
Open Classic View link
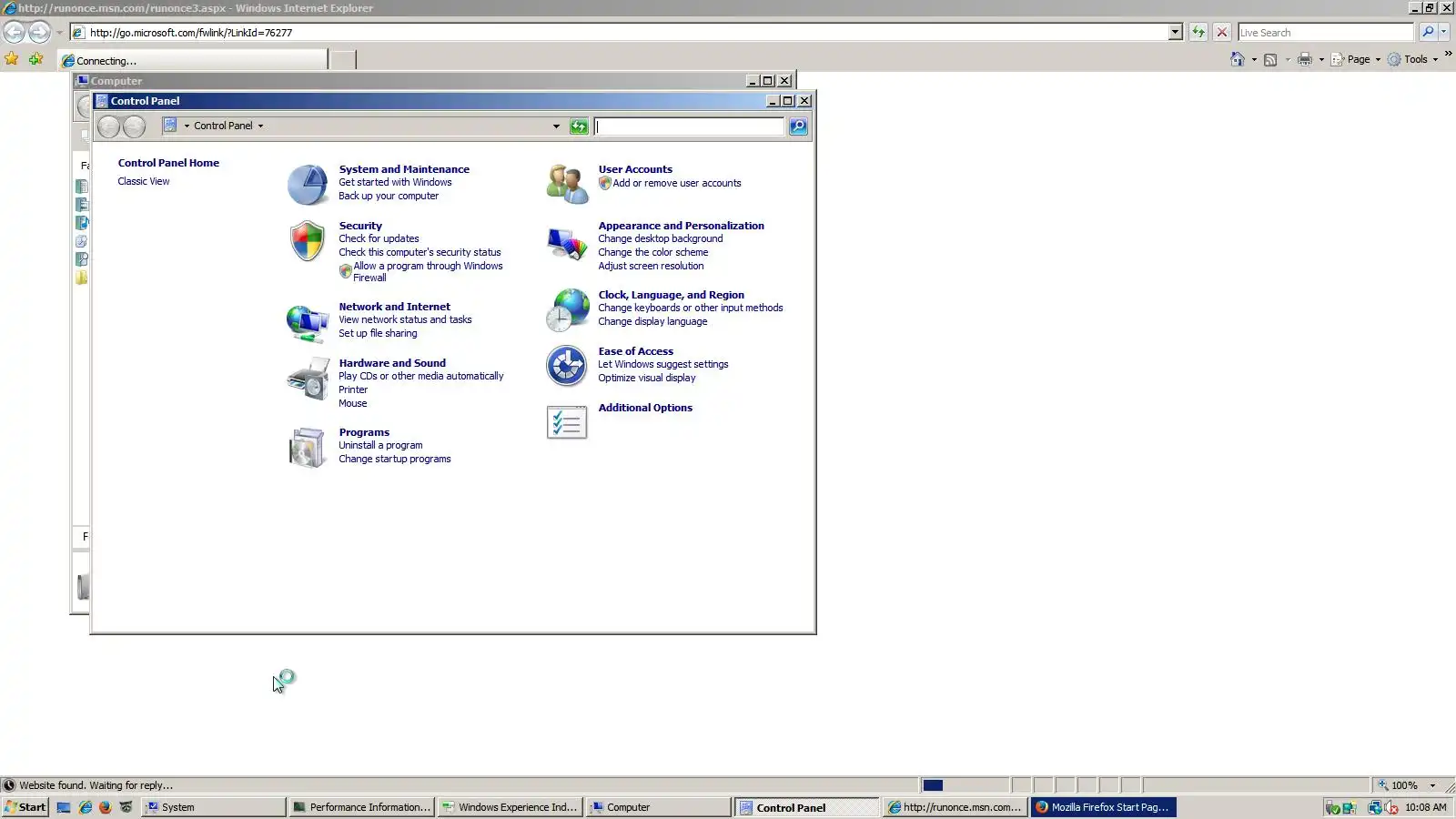(x=144, y=181)
